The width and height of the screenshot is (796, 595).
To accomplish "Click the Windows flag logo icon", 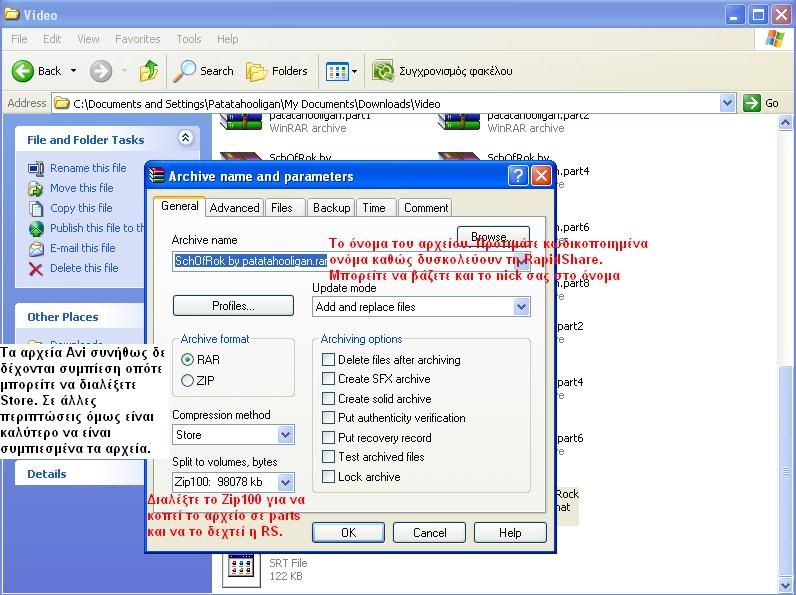I will pyautogui.click(x=774, y=39).
